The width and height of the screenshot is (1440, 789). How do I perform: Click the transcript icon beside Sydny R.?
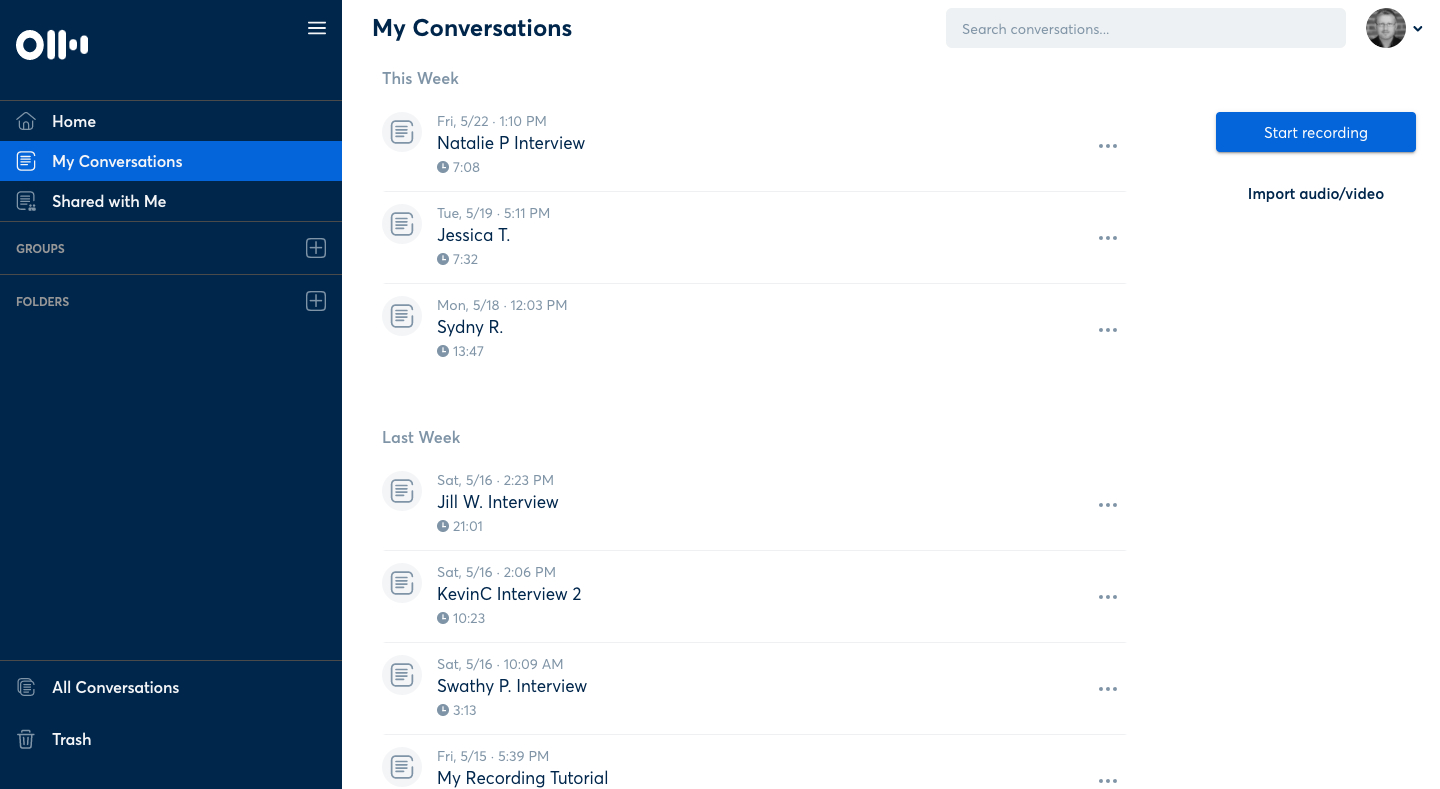click(x=402, y=316)
